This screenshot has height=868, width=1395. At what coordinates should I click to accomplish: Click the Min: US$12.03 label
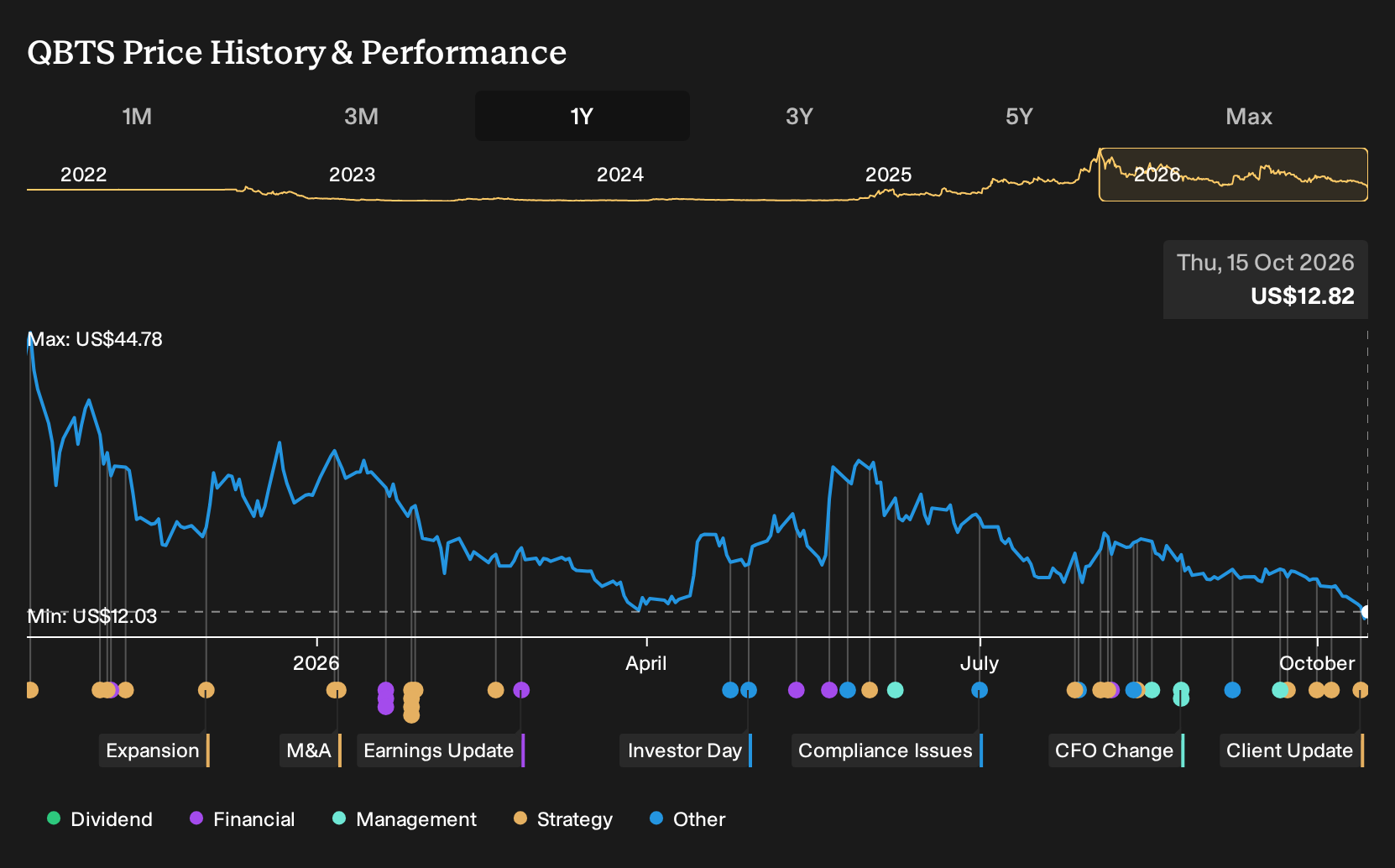pyautogui.click(x=92, y=616)
